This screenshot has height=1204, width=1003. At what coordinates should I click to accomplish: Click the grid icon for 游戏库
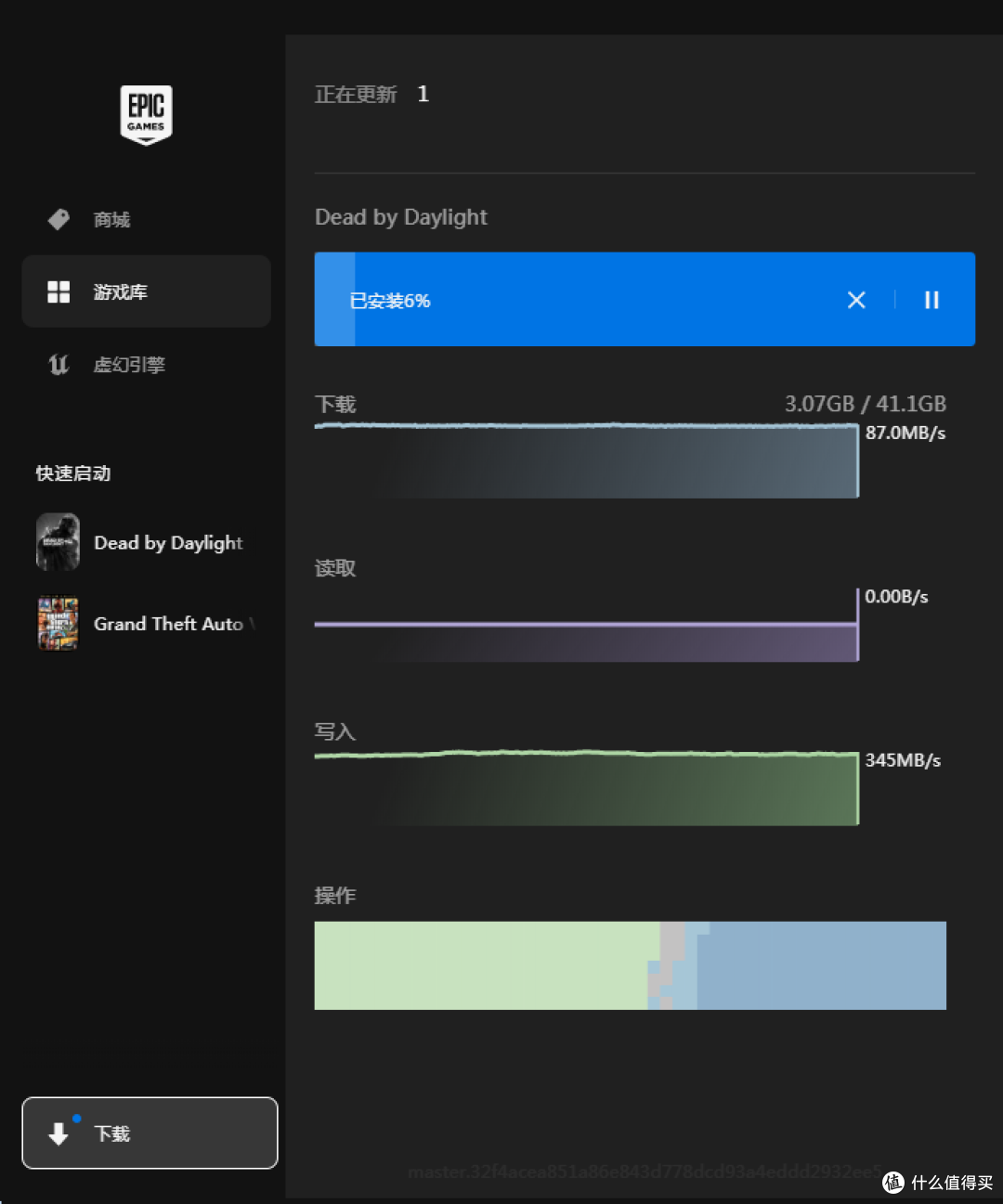pyautogui.click(x=59, y=291)
